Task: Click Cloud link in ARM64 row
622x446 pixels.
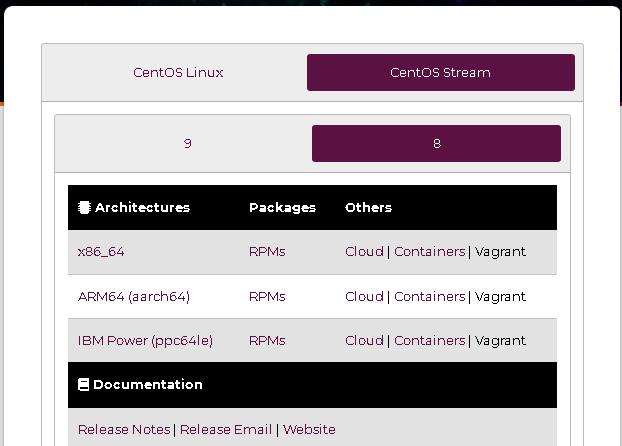Action: (x=364, y=297)
